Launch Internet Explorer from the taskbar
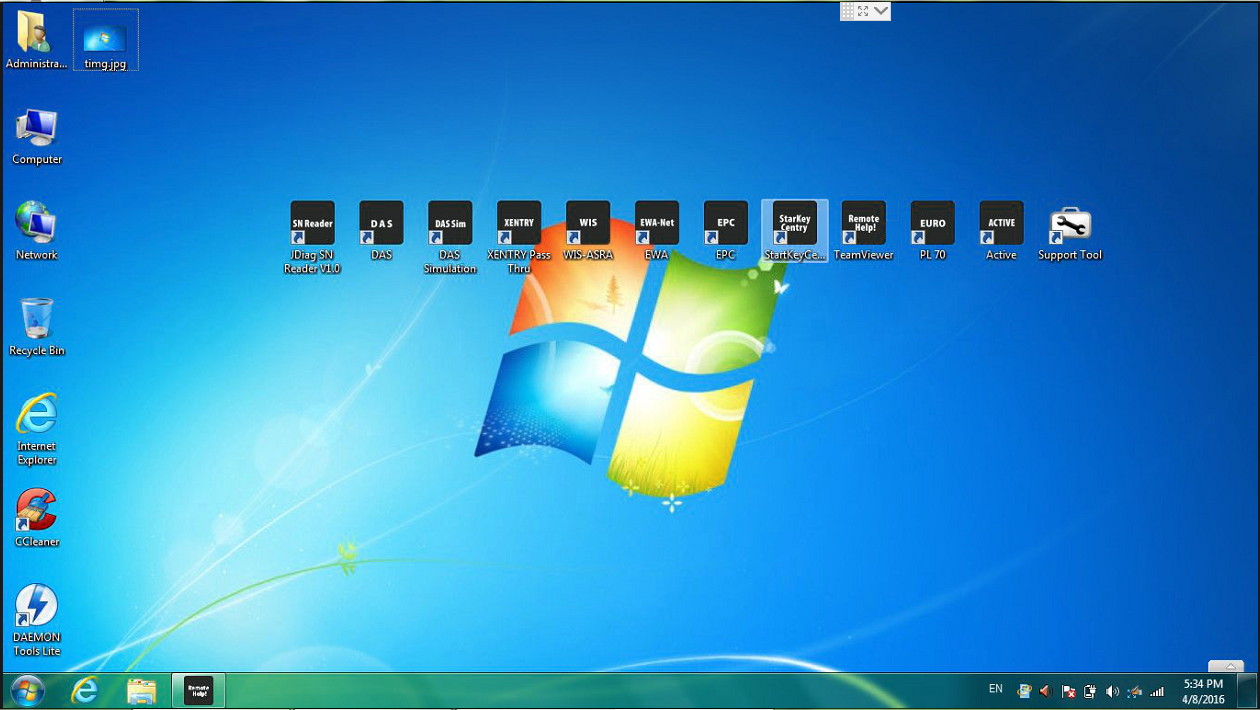 [x=85, y=690]
